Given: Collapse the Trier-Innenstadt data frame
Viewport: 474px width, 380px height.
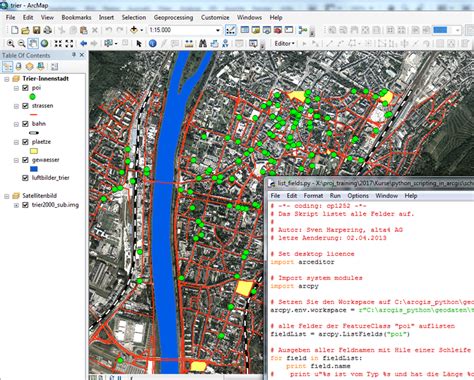Looking at the screenshot, I should coord(7,79).
